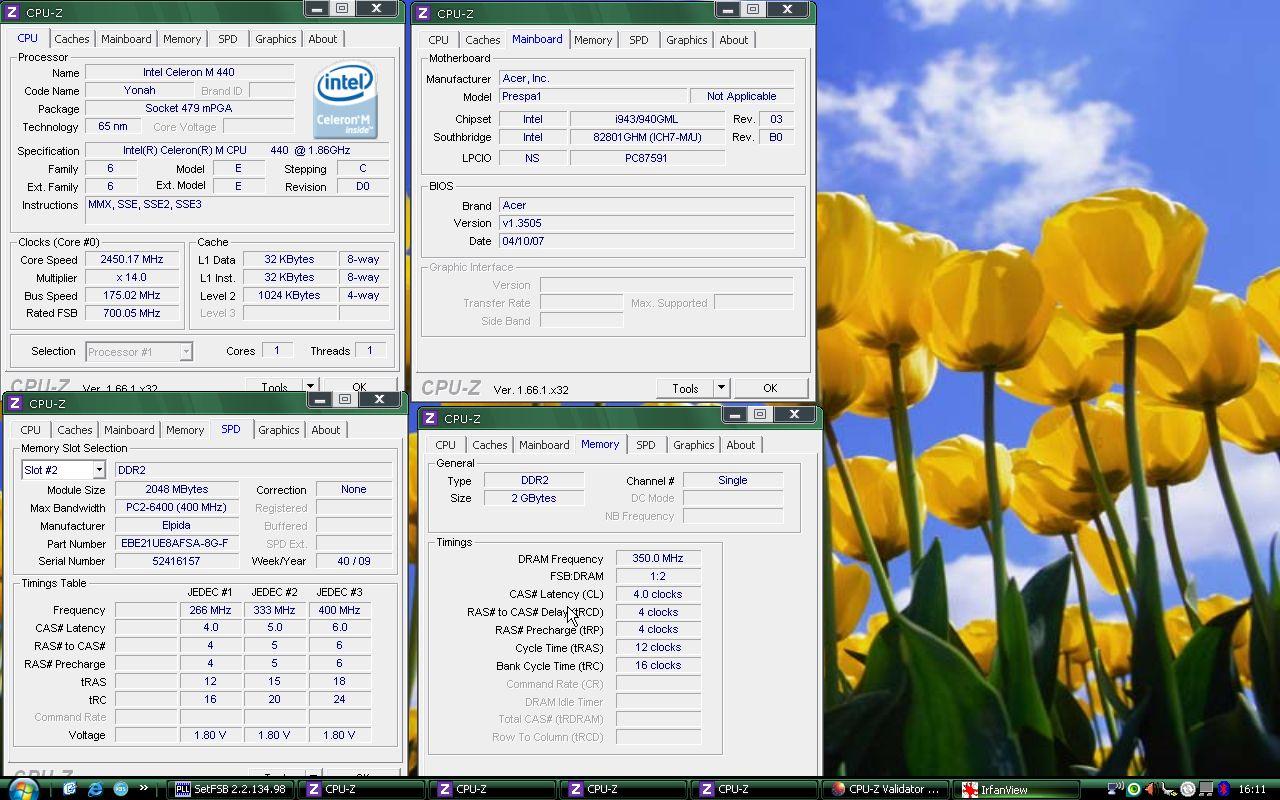
Task: Open the third quick launch round blue icon
Action: point(120,789)
